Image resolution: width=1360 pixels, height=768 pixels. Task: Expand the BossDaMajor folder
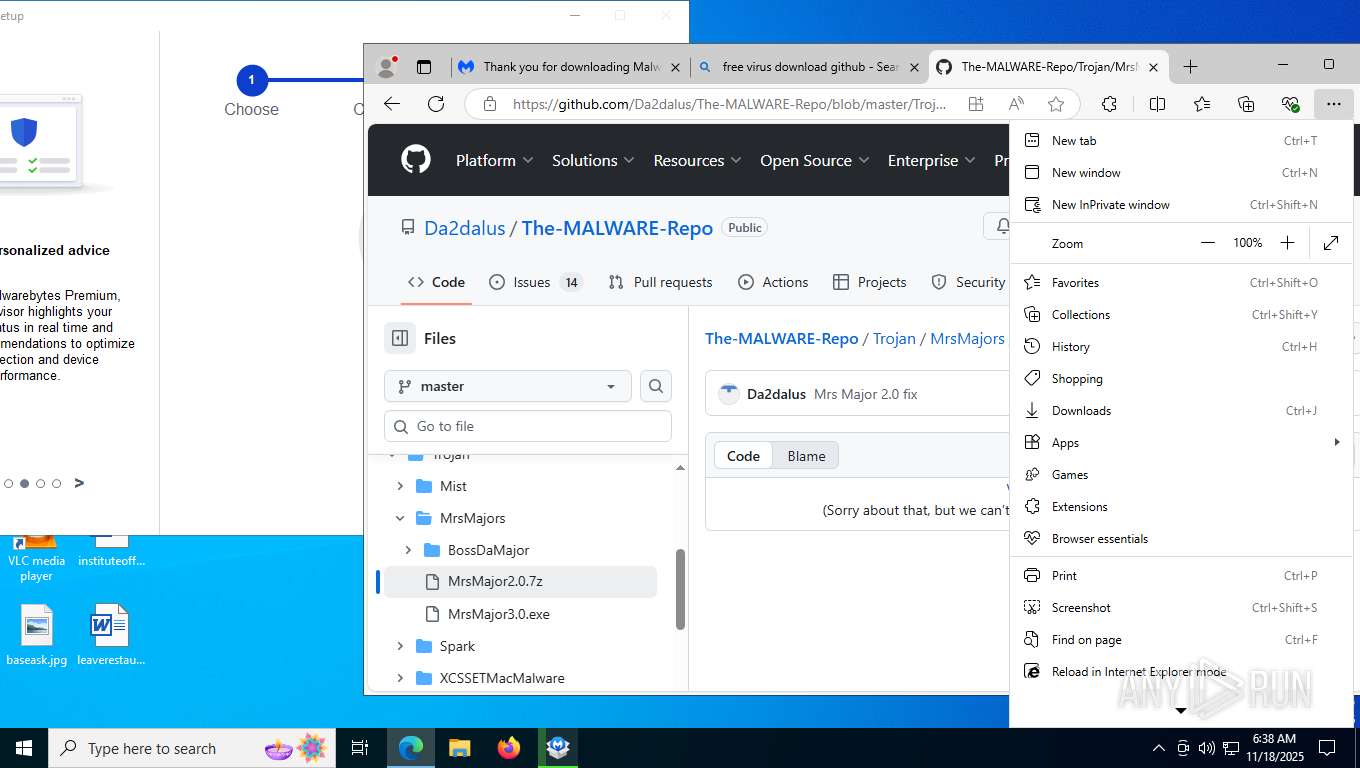[408, 550]
